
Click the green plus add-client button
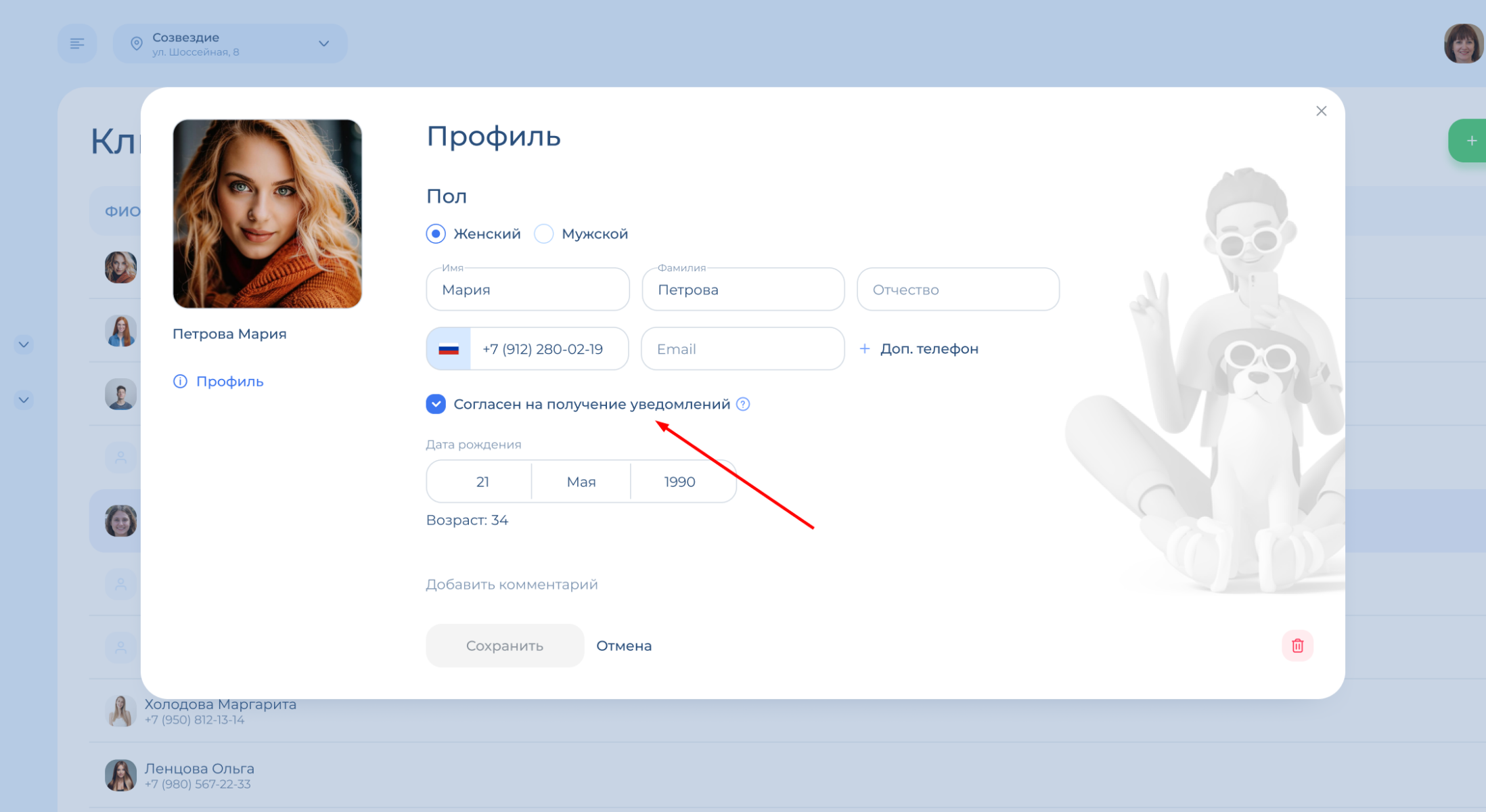(1468, 141)
